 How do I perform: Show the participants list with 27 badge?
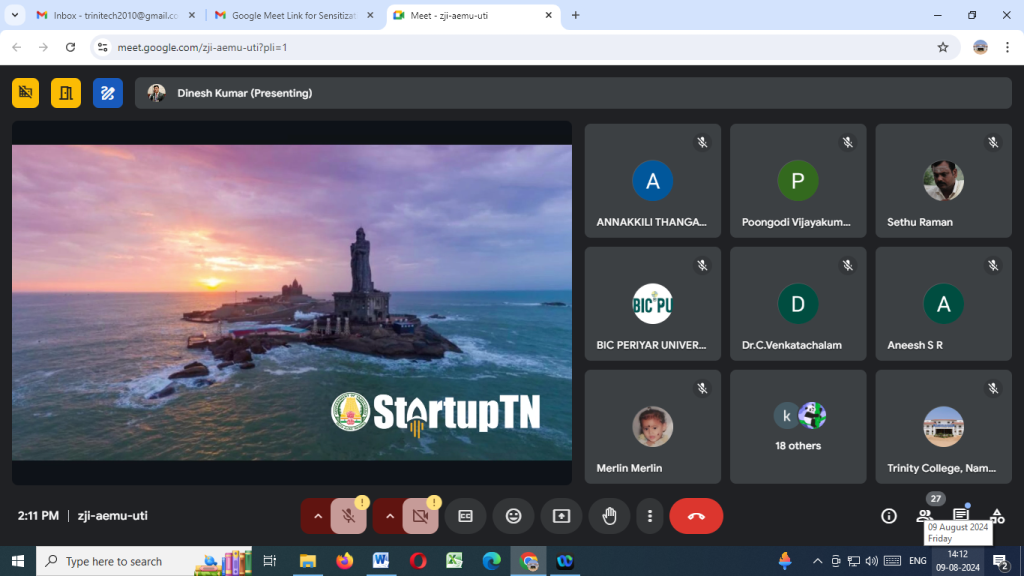click(925, 516)
